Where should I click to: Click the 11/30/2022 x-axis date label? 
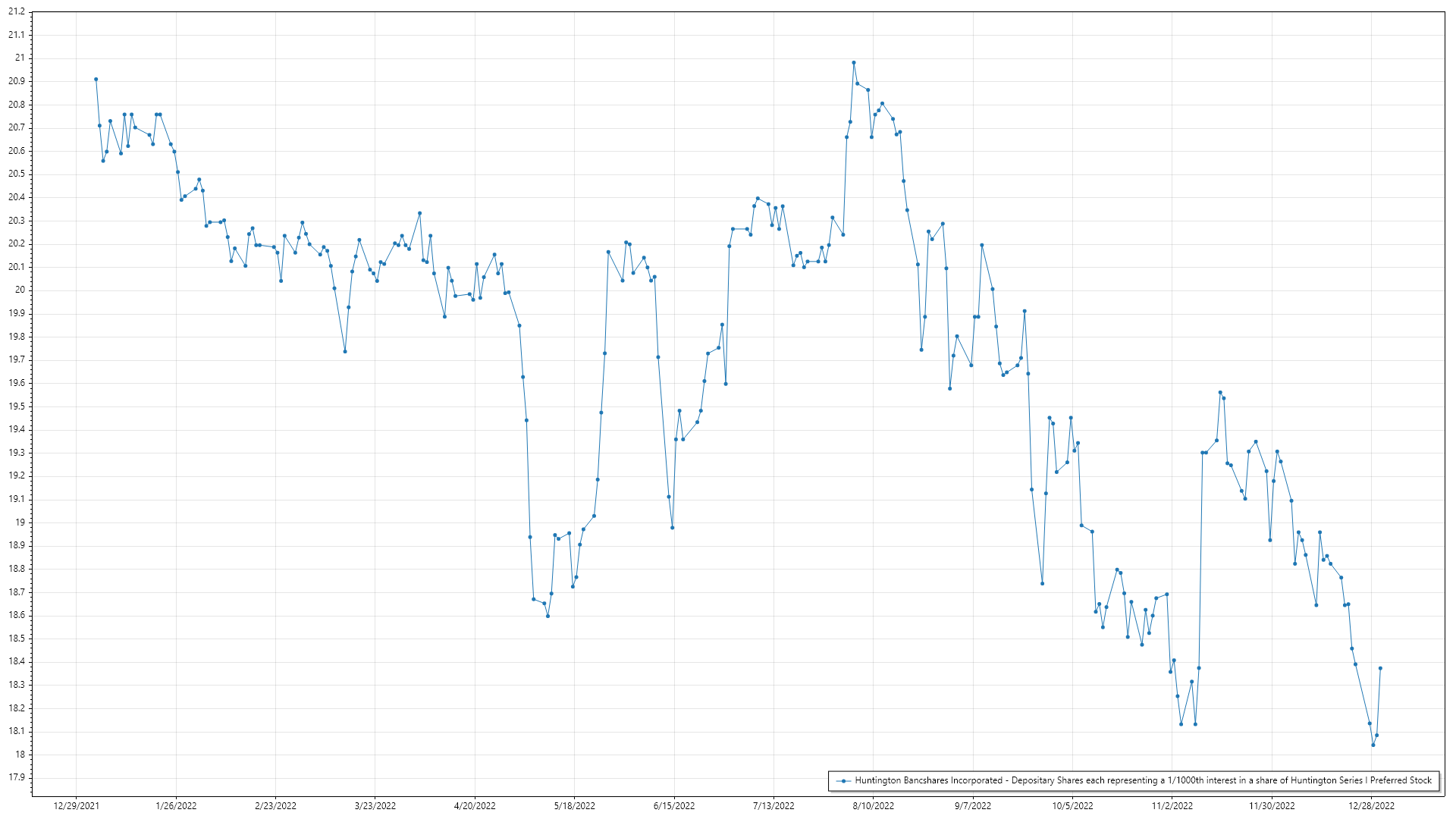[x=1272, y=806]
